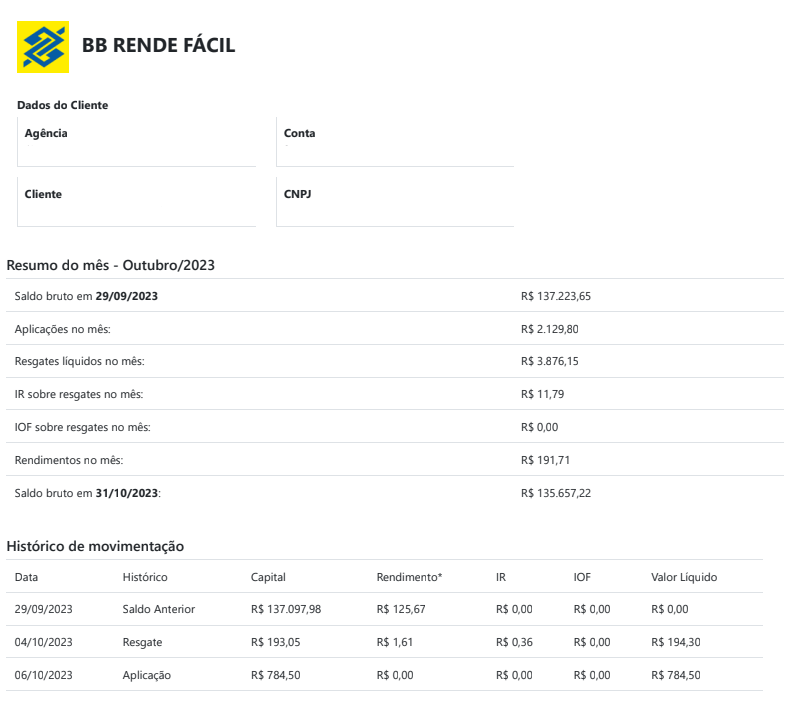Select the 06/10/2023 Aplicação transaction
Viewport: 788px width, 708px height.
384,675
